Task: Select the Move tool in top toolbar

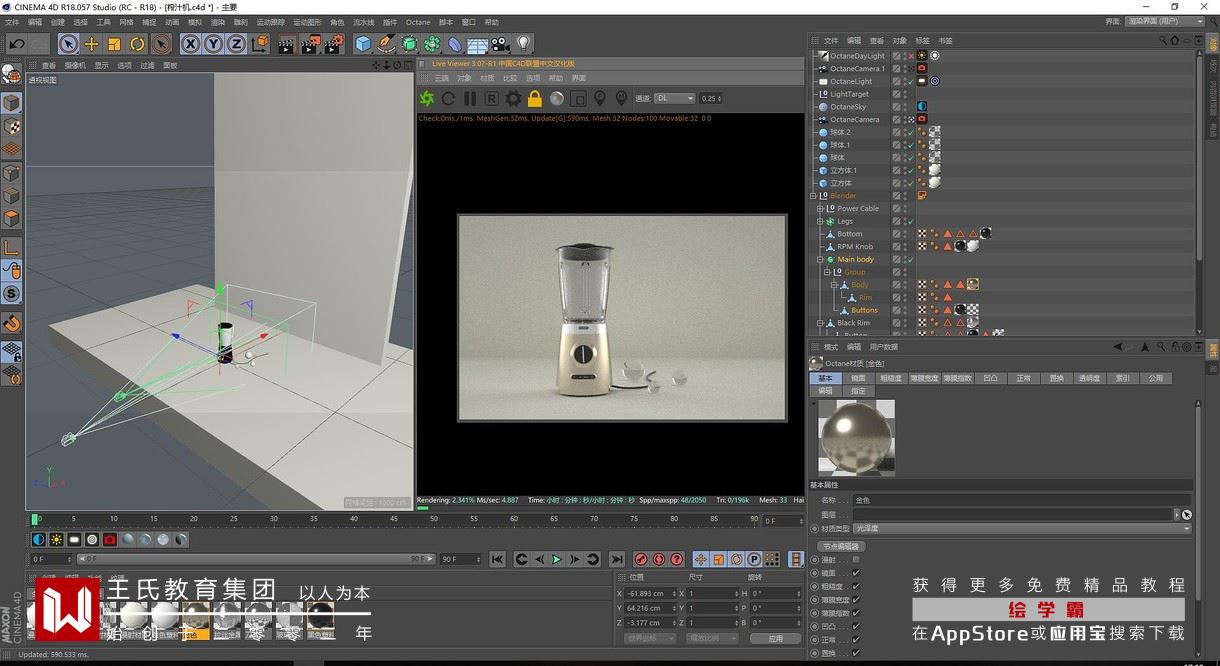Action: [x=91, y=44]
